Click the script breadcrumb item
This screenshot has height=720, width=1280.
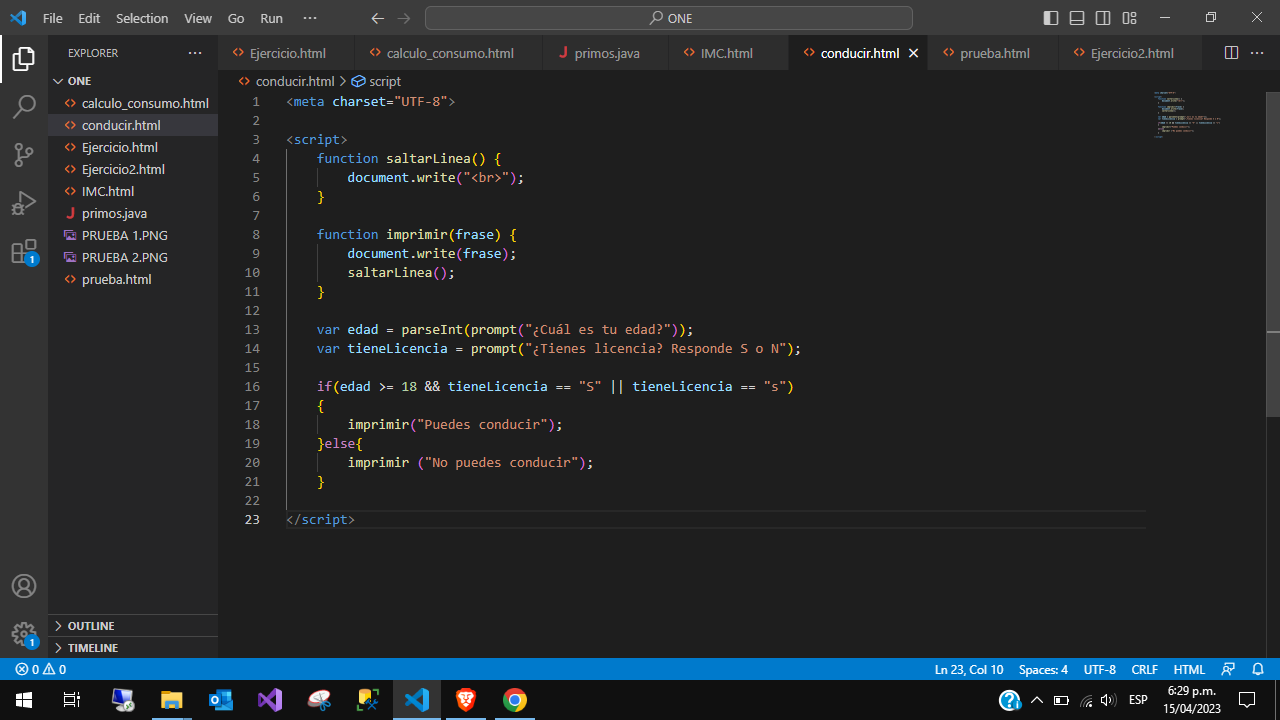pos(376,81)
